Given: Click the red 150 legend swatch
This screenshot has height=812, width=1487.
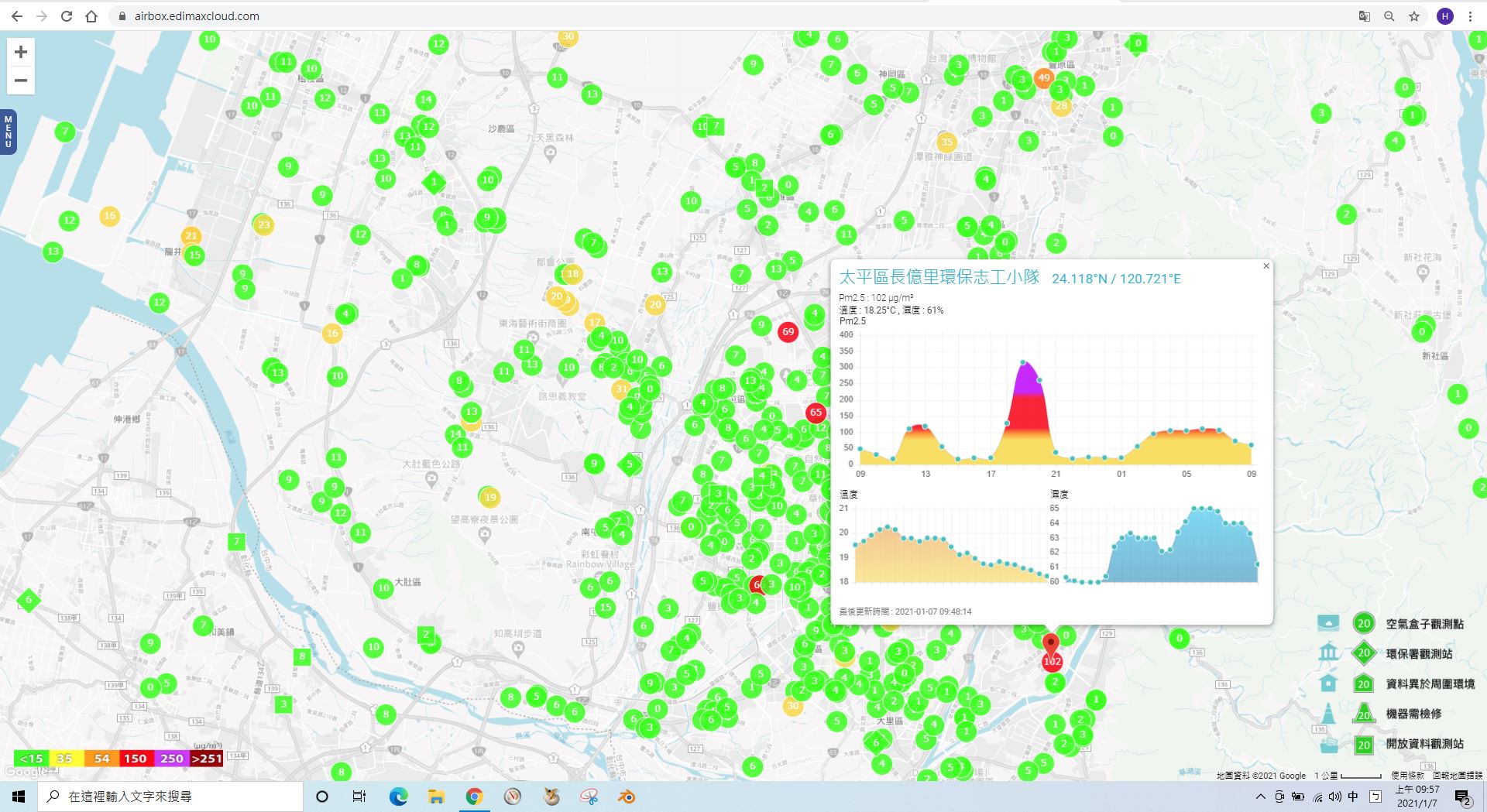Looking at the screenshot, I should (136, 759).
